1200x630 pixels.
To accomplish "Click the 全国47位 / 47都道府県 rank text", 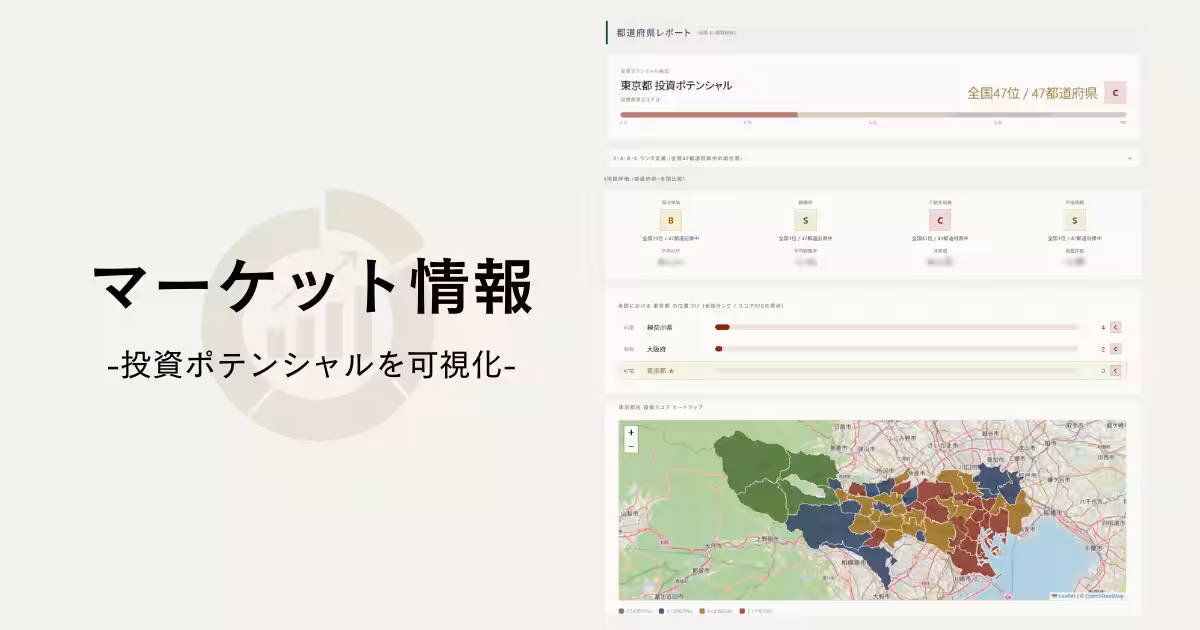I will pyautogui.click(x=1032, y=93).
